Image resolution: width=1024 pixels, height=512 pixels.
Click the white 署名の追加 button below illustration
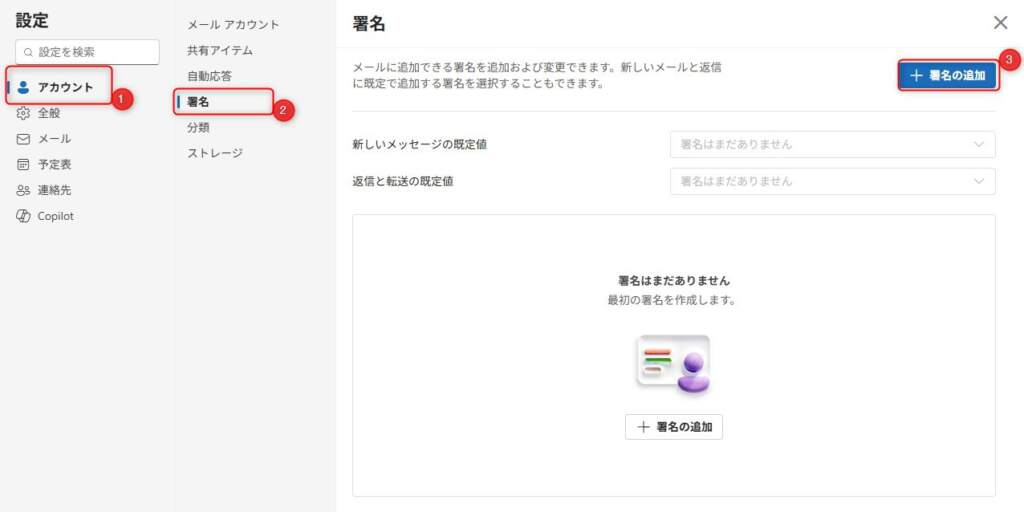673,427
